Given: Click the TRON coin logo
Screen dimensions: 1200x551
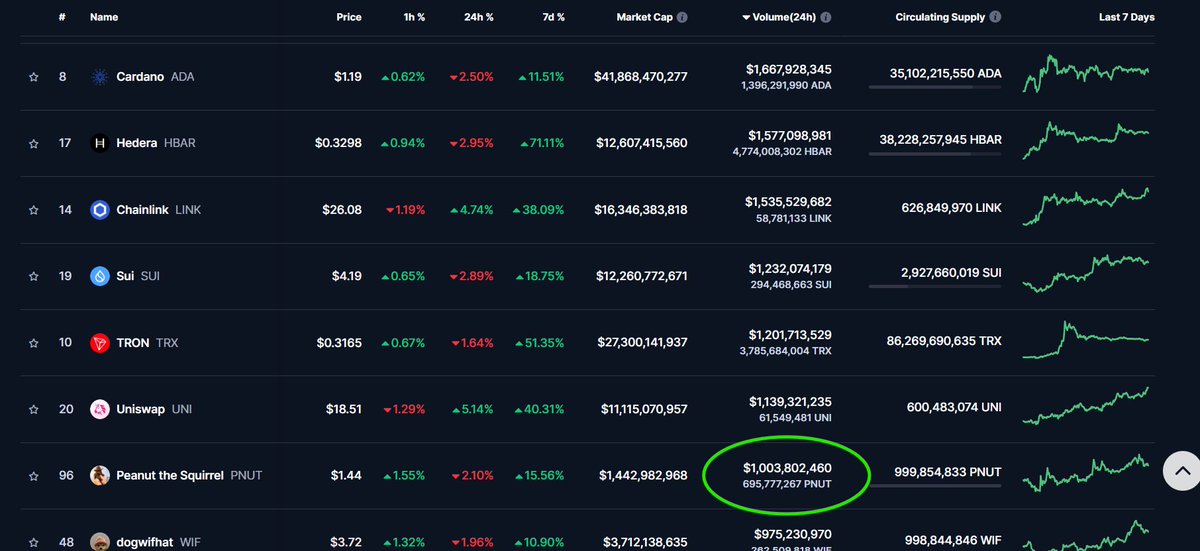Looking at the screenshot, I should (x=99, y=343).
